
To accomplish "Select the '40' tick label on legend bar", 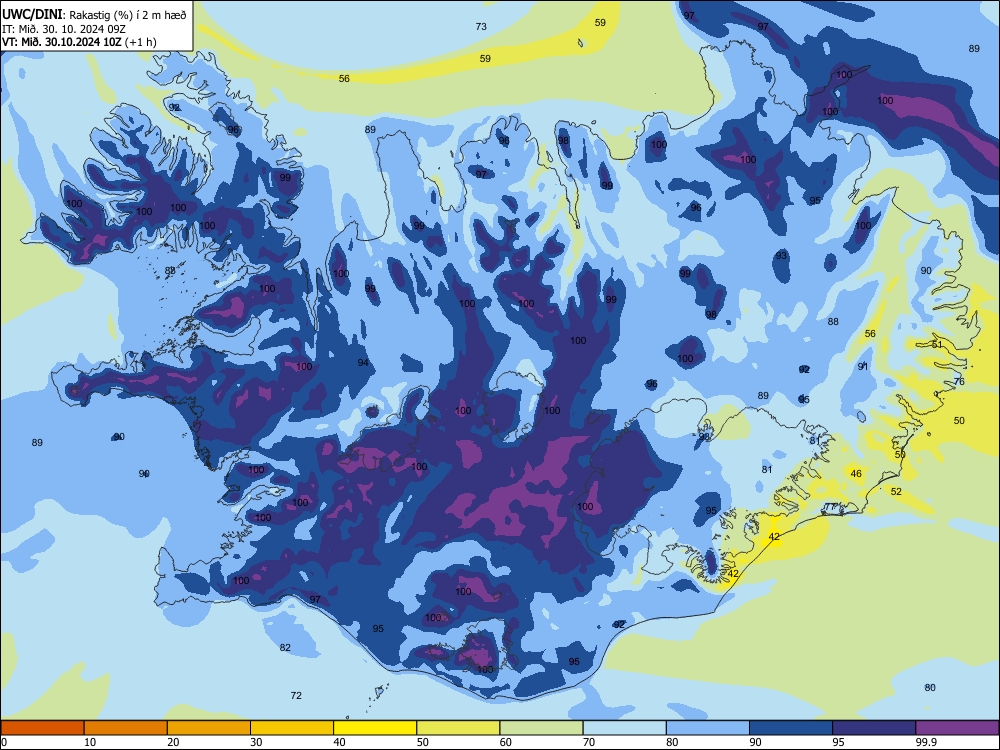I will [340, 742].
